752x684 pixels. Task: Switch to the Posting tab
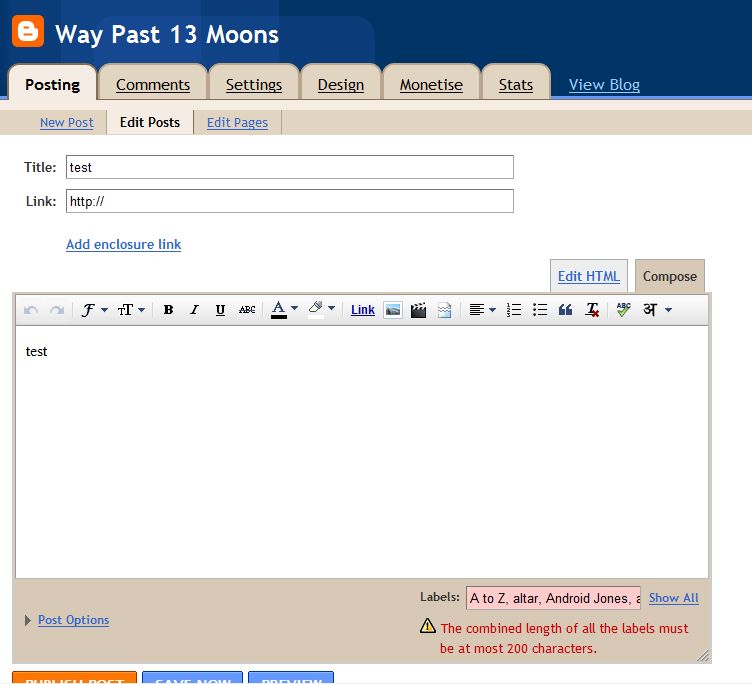click(52, 84)
